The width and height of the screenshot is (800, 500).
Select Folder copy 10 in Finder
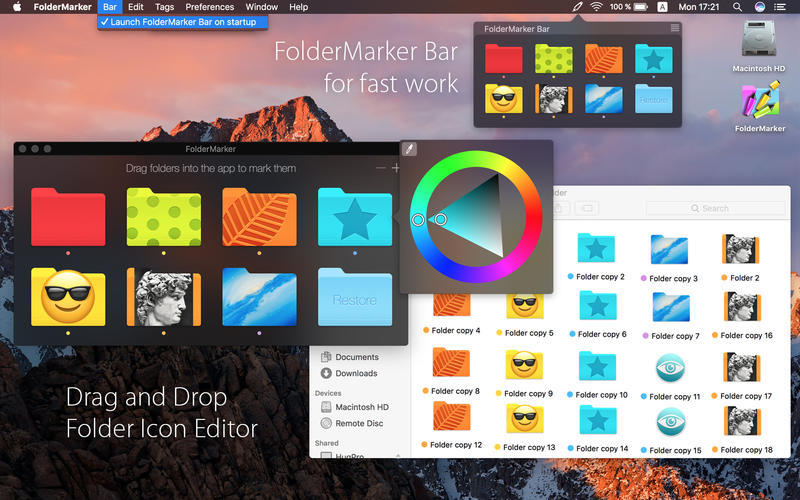pos(597,366)
